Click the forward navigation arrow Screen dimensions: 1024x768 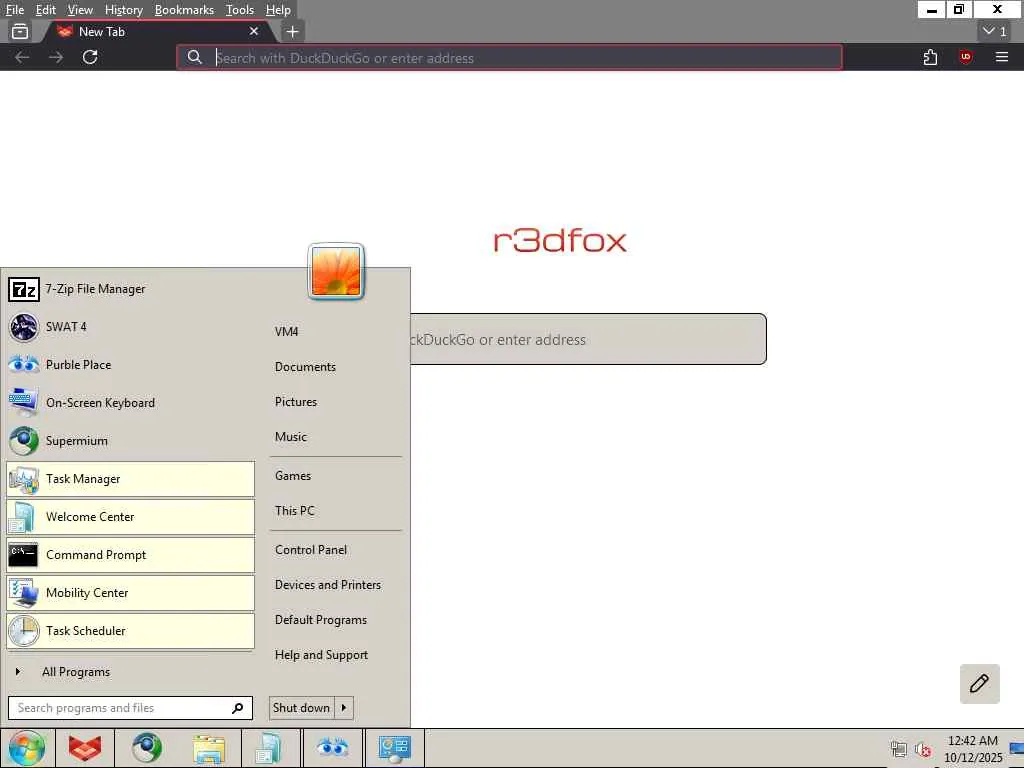click(x=56, y=57)
